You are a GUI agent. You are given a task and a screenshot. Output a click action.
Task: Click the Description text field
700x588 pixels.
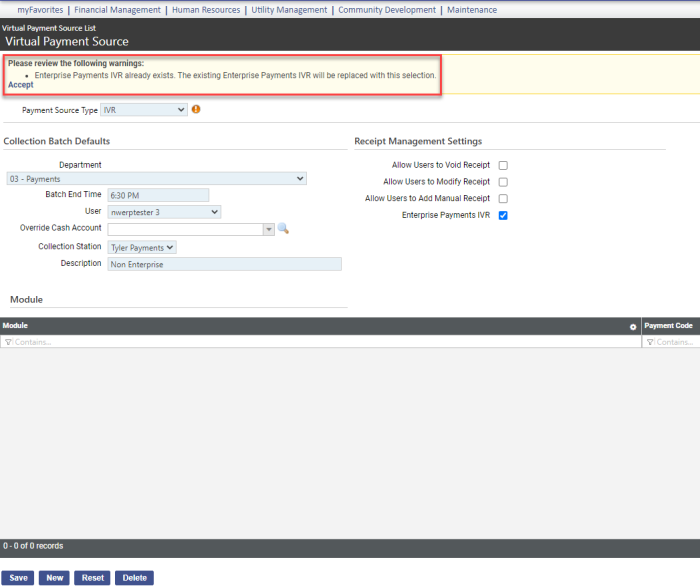coord(224,264)
